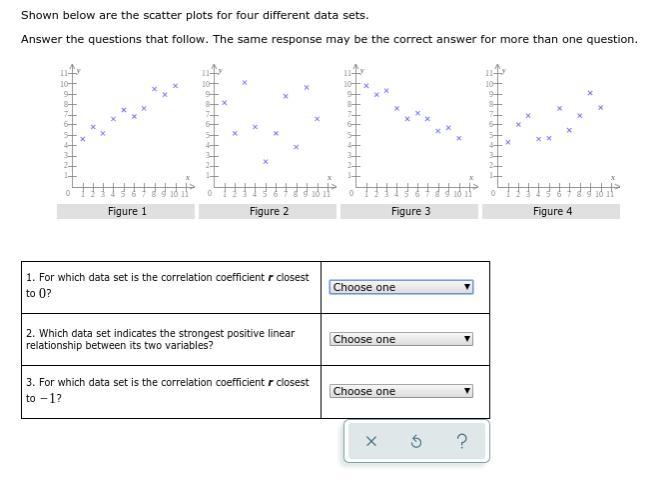Image resolution: width=656 pixels, height=494 pixels.
Task: Click the question mark help icon
Action: point(461,441)
